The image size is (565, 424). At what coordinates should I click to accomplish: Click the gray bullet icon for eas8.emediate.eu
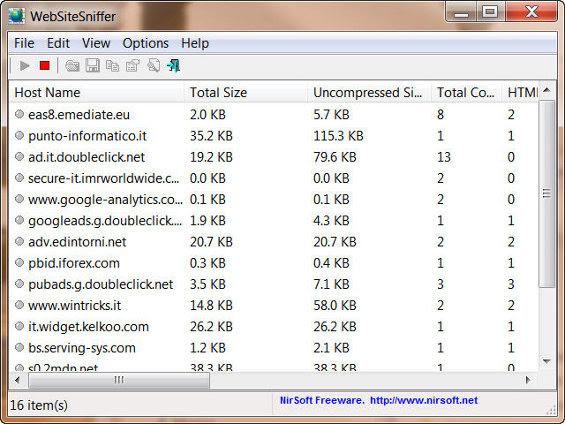pyautogui.click(x=19, y=114)
